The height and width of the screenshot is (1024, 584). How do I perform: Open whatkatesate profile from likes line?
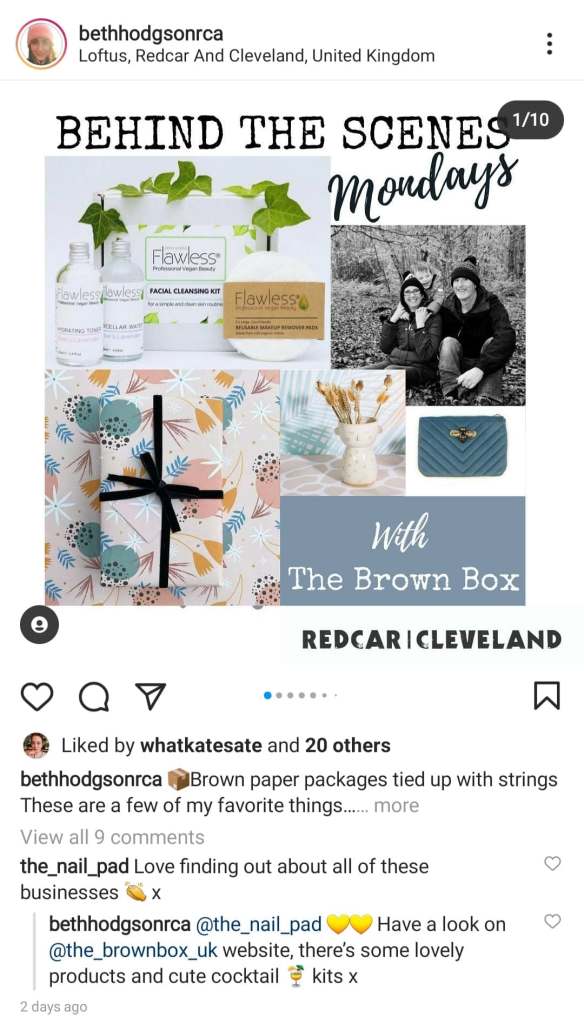tap(201, 745)
